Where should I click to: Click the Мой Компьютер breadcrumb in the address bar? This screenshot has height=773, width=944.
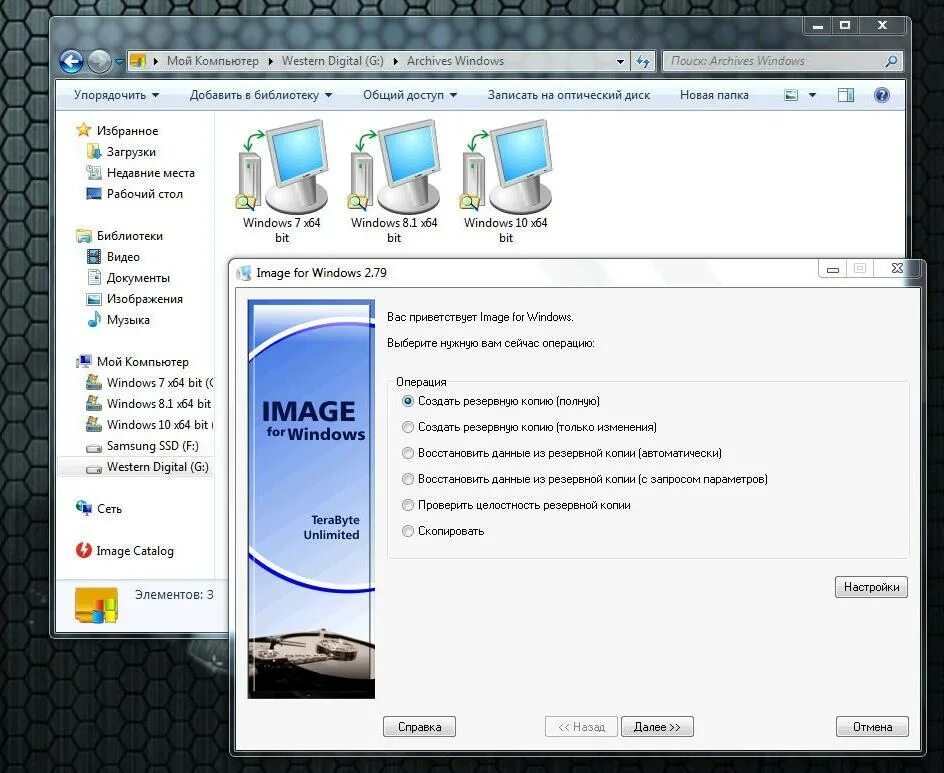(x=213, y=61)
